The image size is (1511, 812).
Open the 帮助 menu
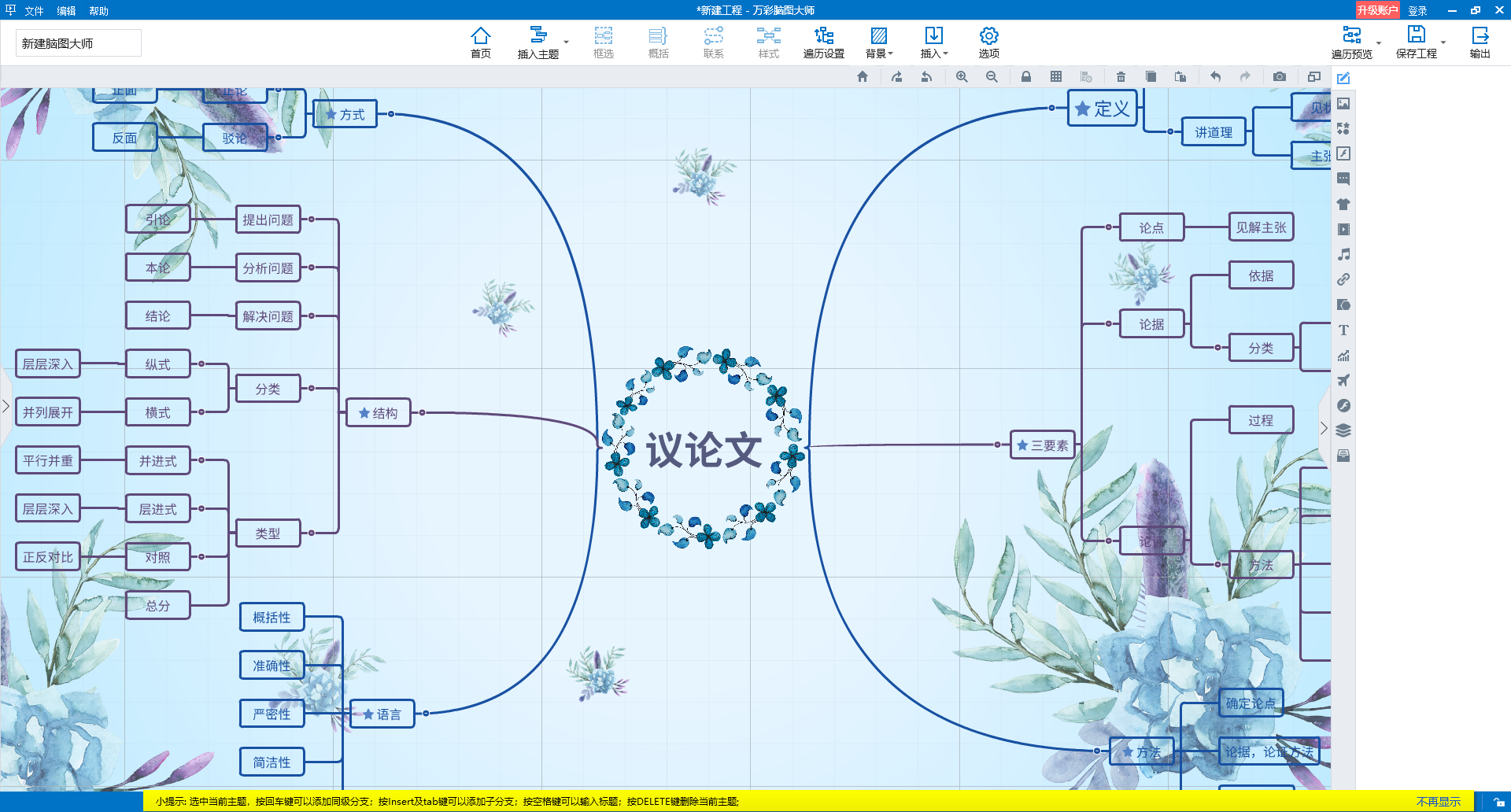pos(98,11)
